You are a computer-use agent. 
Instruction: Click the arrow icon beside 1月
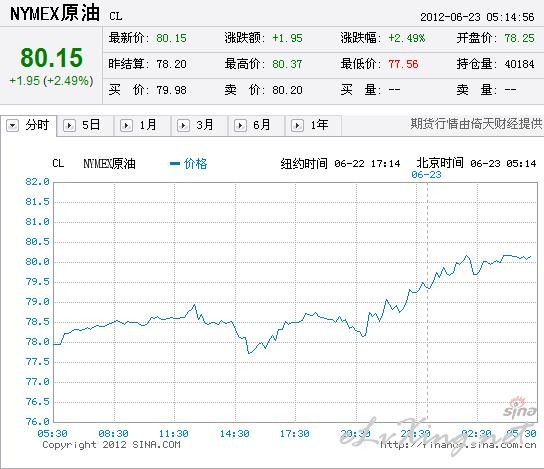[126, 125]
